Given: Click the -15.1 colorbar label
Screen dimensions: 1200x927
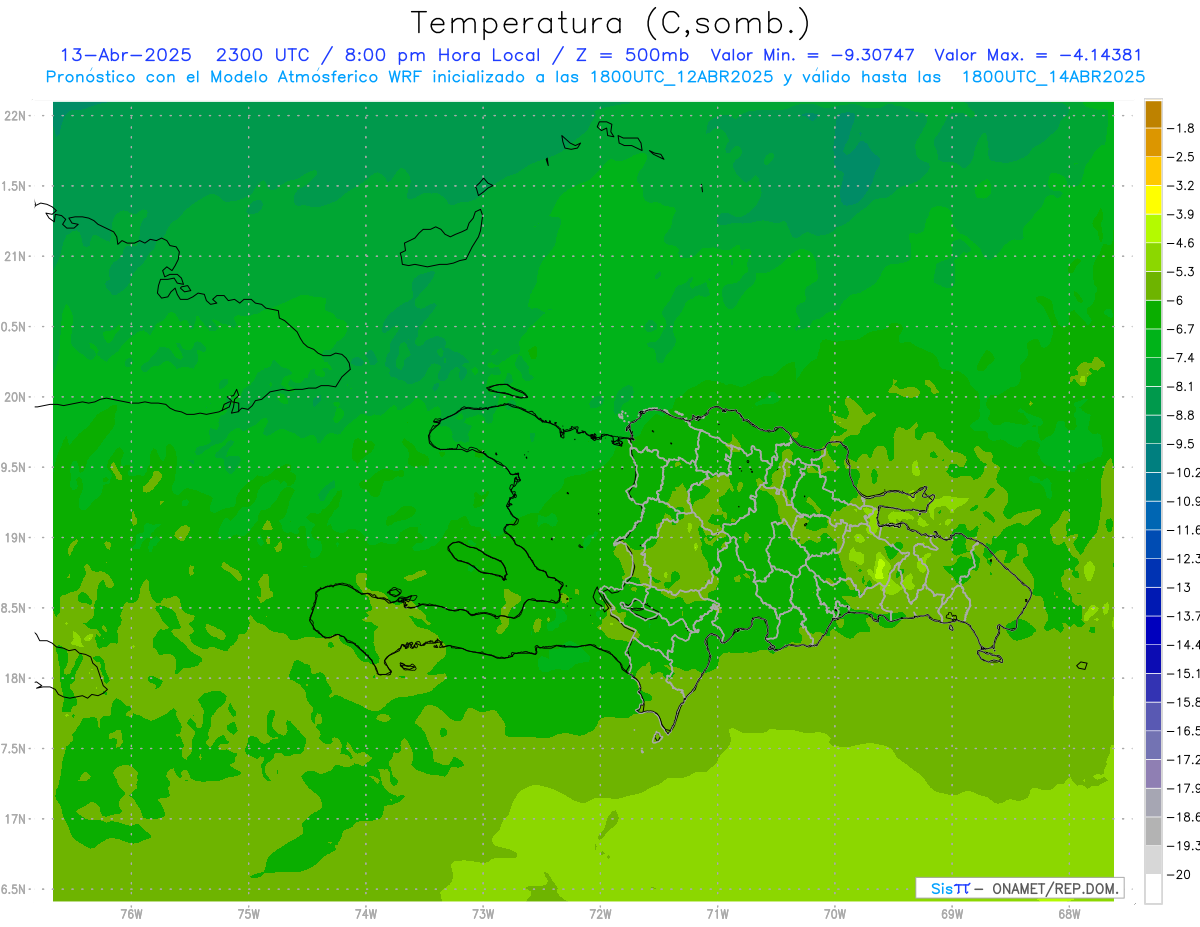Looking at the screenshot, I should pos(1183,673).
